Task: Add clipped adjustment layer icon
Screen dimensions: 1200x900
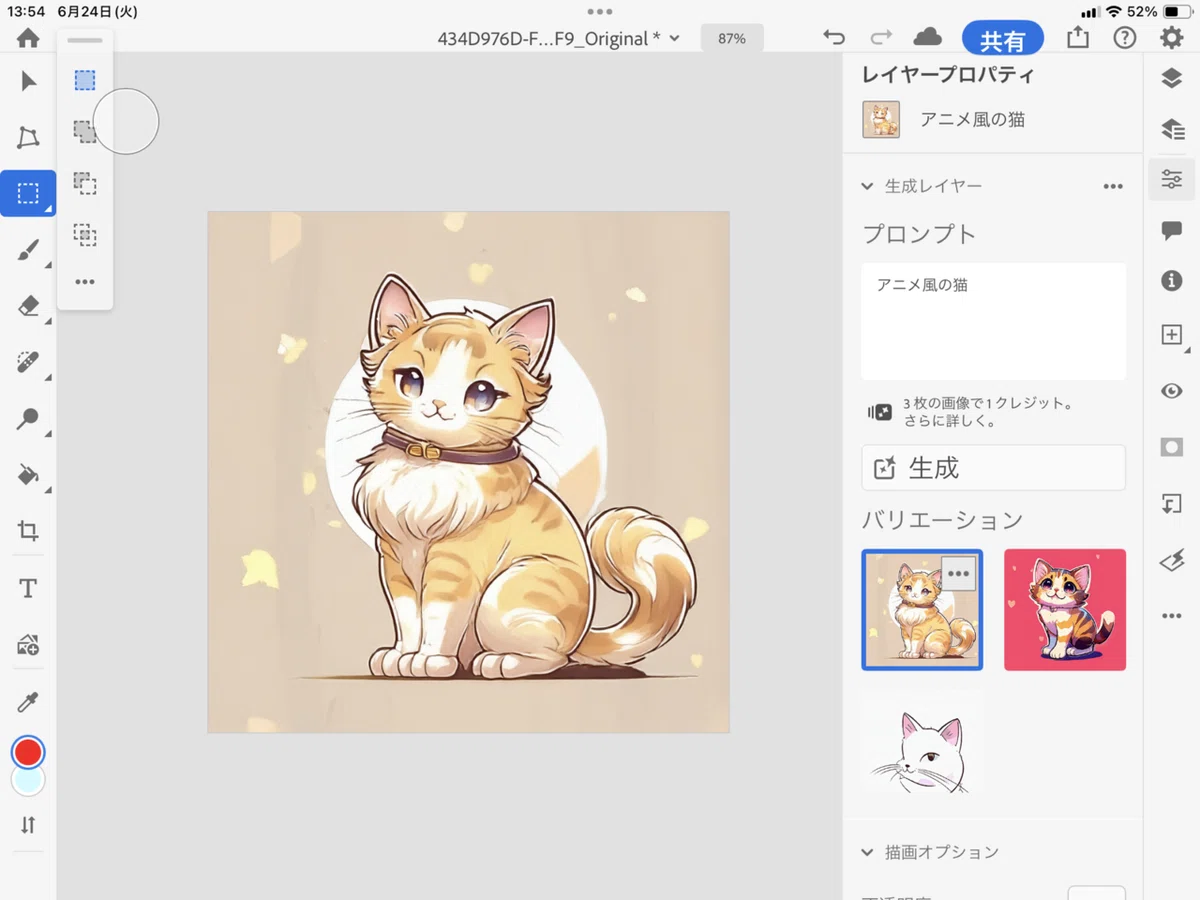Action: coord(1172,504)
